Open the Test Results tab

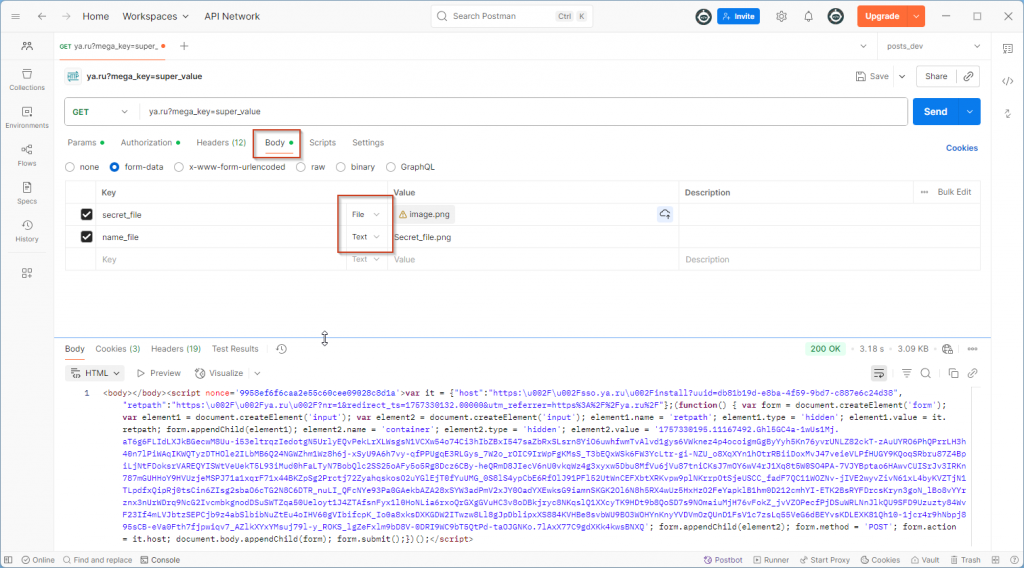[235, 349]
